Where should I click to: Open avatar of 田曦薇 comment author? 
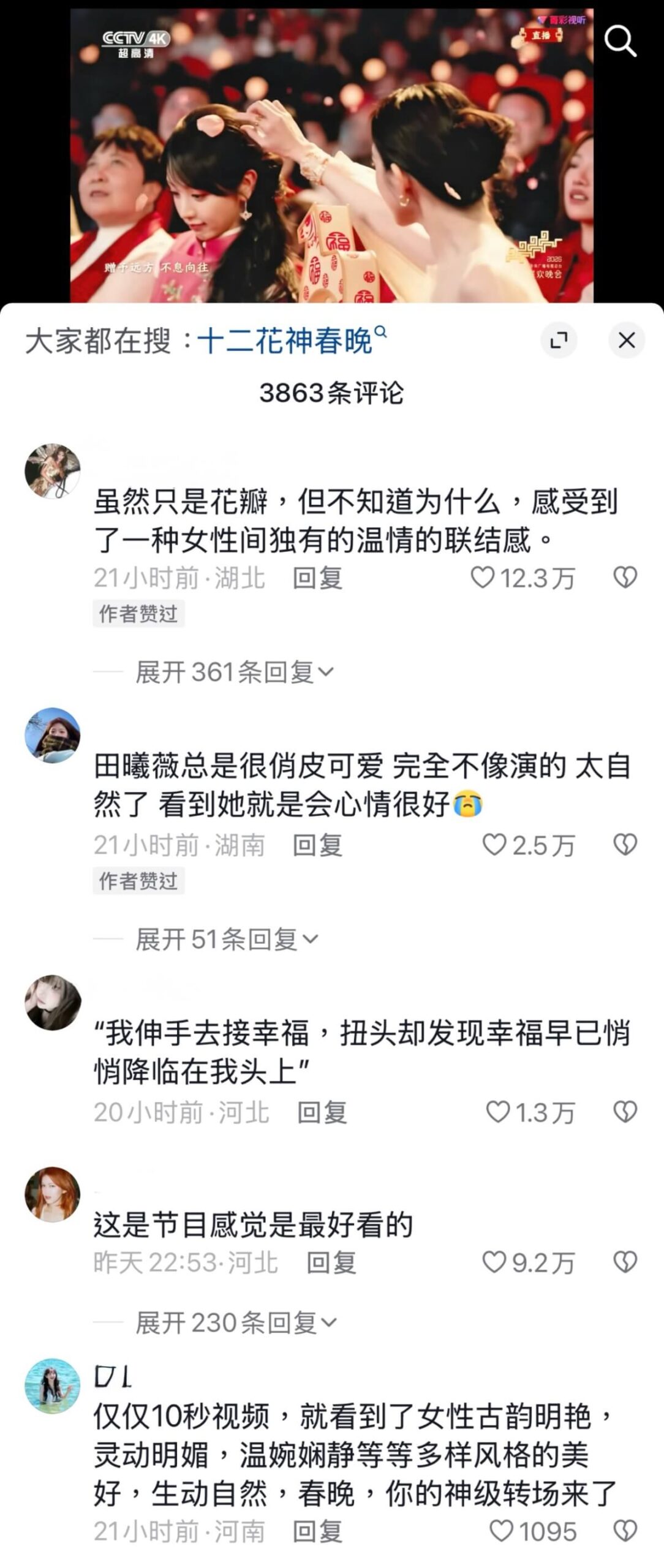(53, 736)
